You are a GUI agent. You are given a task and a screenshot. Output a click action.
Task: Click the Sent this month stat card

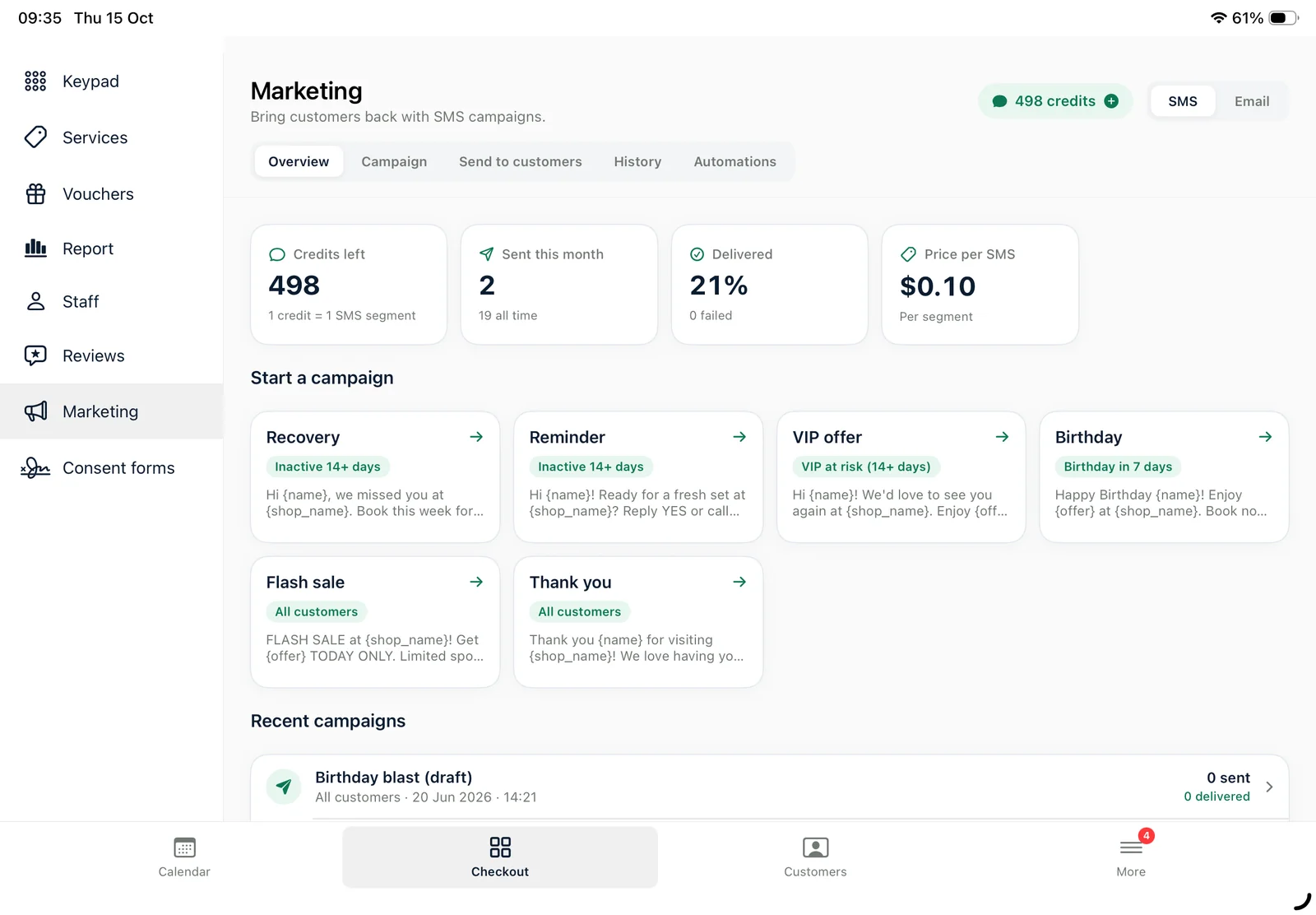pyautogui.click(x=559, y=285)
